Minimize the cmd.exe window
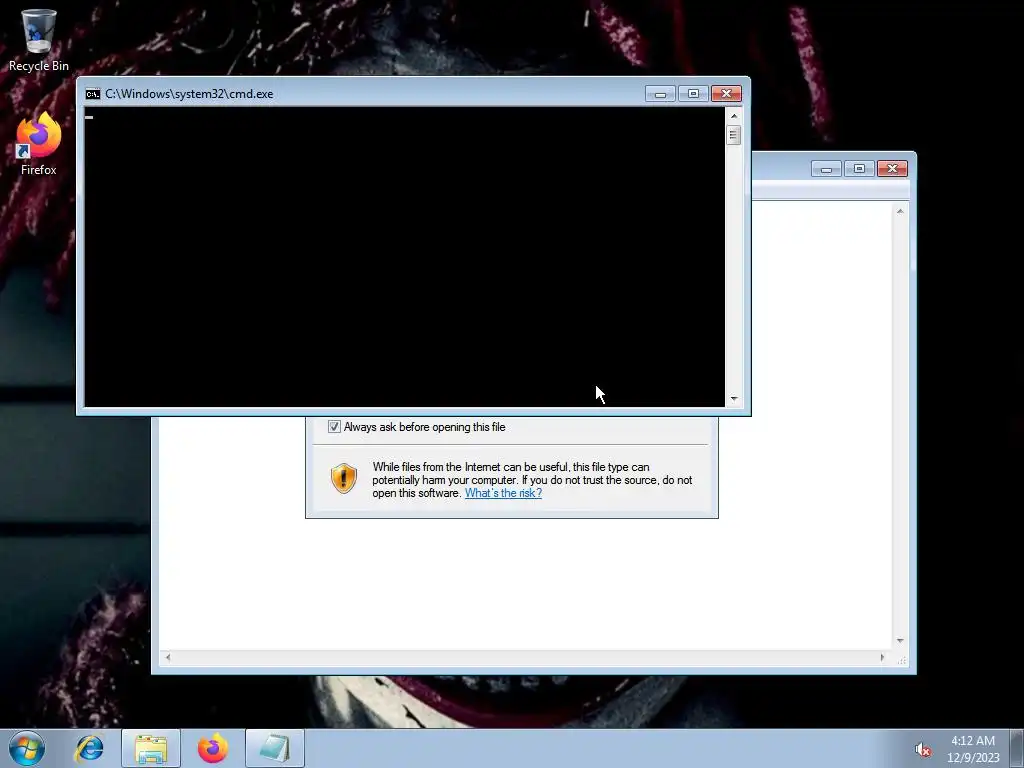 [660, 94]
